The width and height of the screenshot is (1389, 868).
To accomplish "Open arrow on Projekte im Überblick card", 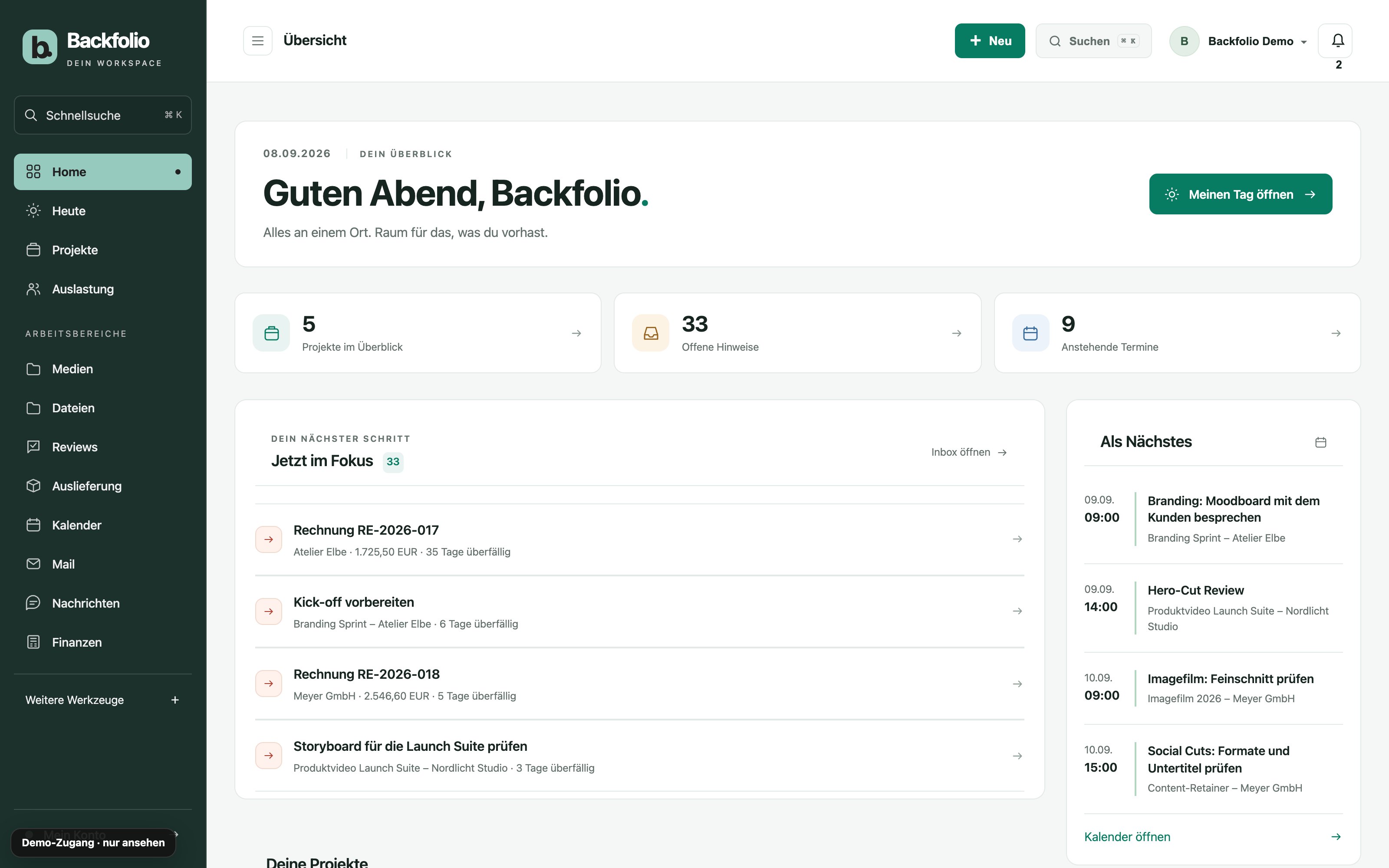I will point(577,333).
